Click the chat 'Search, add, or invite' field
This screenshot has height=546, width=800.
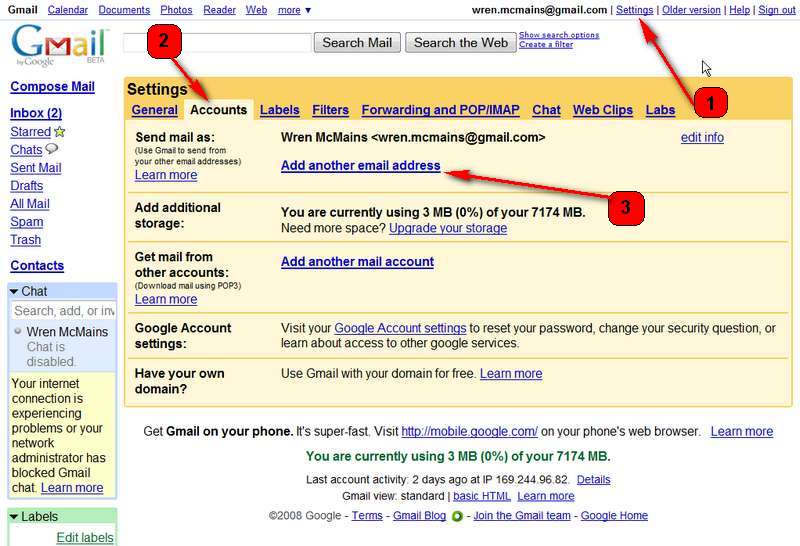(64, 311)
